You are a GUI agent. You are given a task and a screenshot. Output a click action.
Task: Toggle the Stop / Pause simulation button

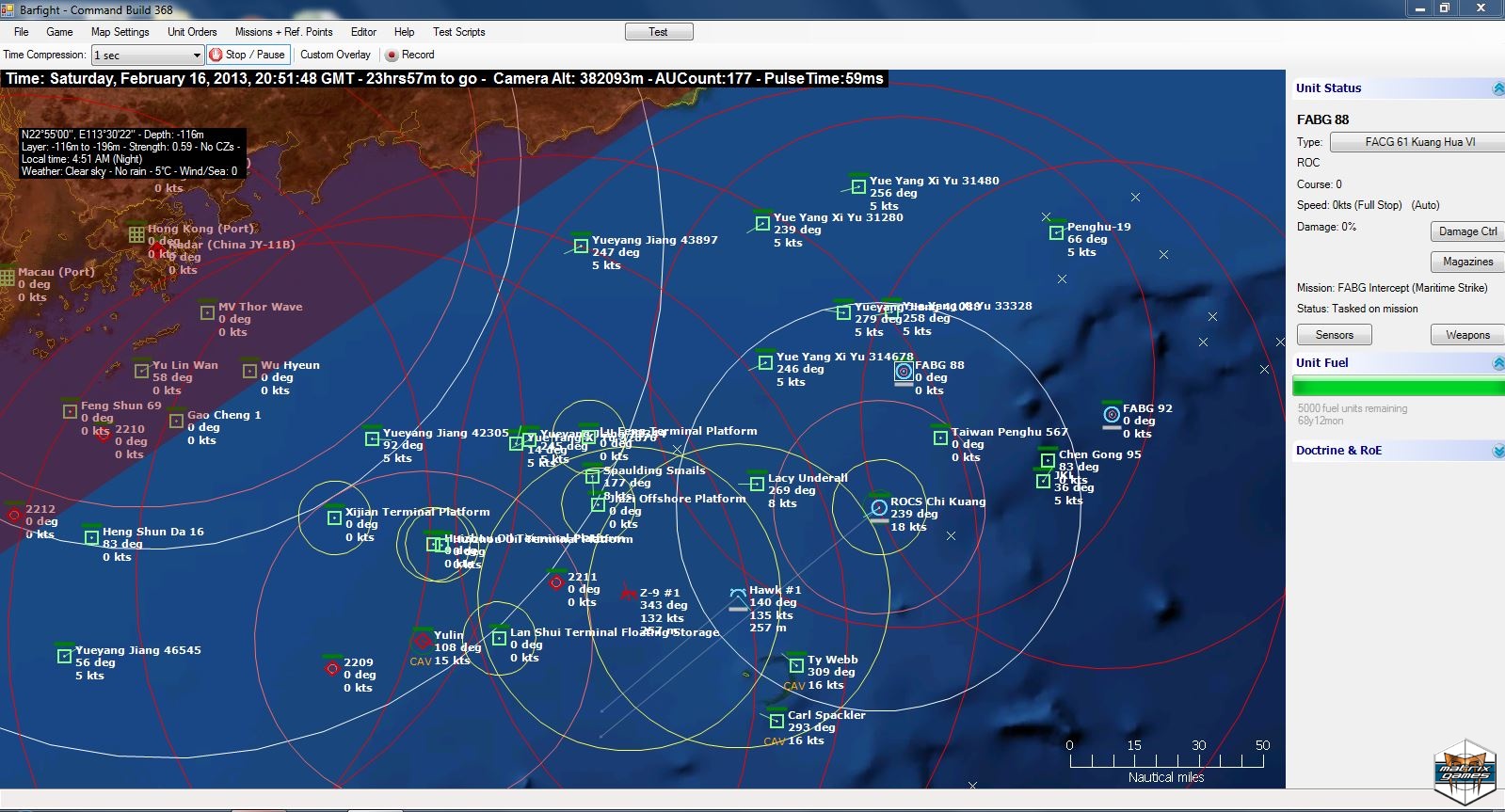(247, 55)
